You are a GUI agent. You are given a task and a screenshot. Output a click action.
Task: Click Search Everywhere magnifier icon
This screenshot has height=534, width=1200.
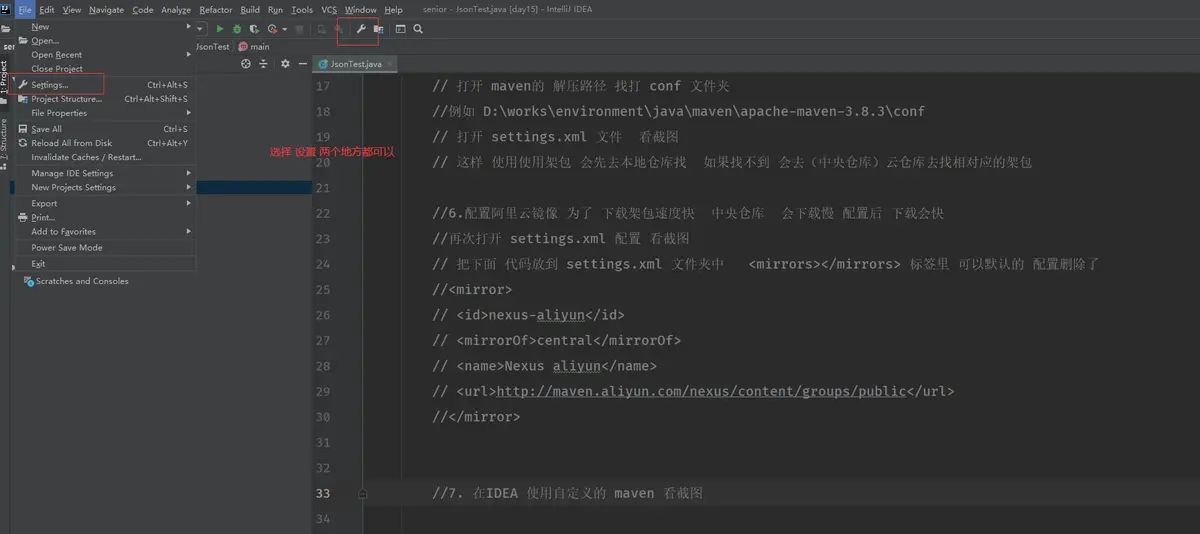pos(418,29)
